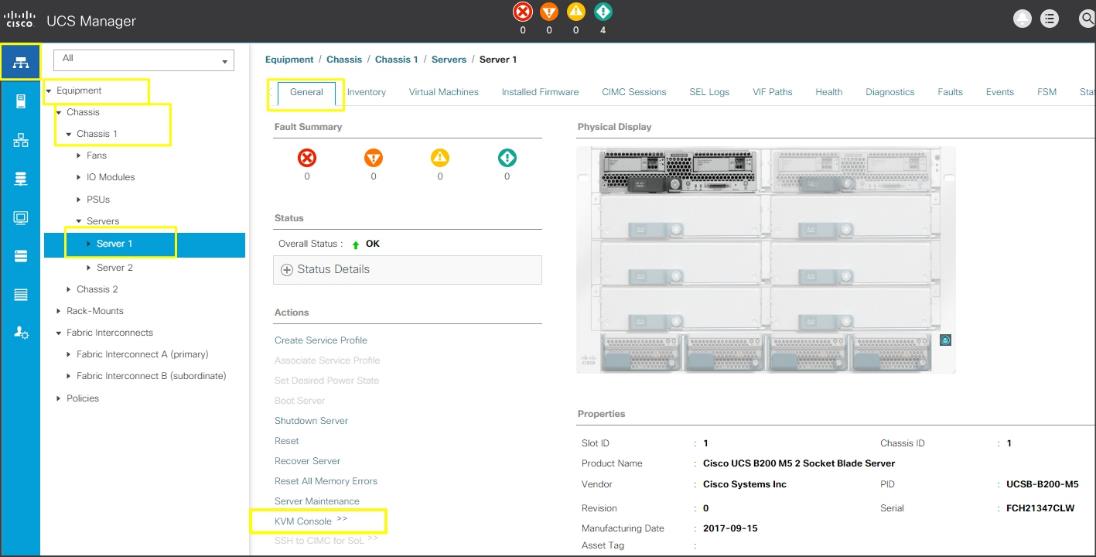Expand the Policies tree node

[x=59, y=398]
